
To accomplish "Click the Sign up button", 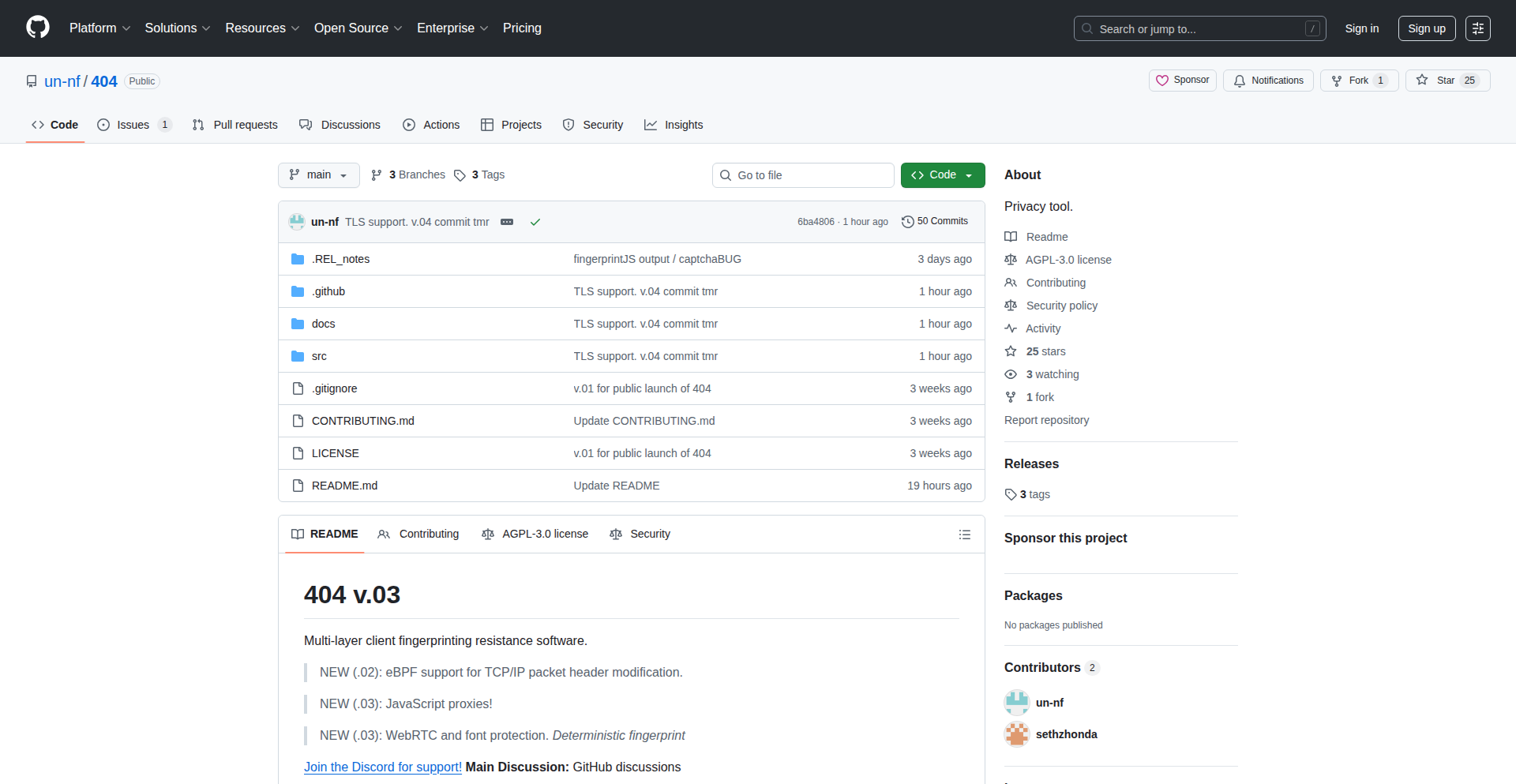I will (1426, 28).
